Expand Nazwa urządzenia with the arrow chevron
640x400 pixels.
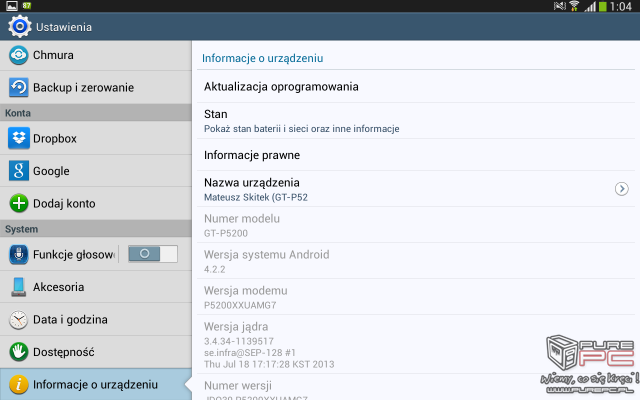621,189
